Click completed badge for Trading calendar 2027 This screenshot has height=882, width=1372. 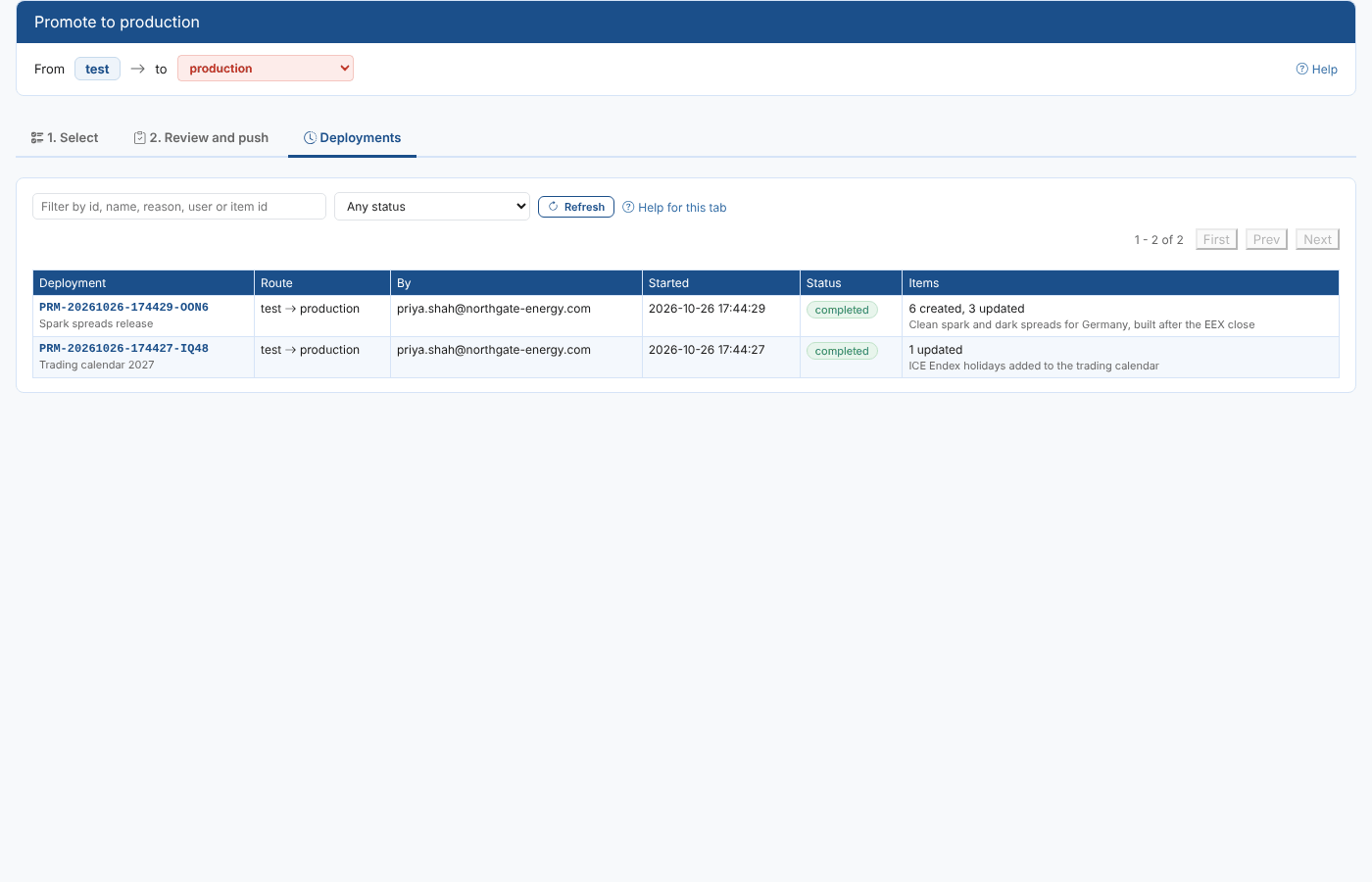pos(842,351)
